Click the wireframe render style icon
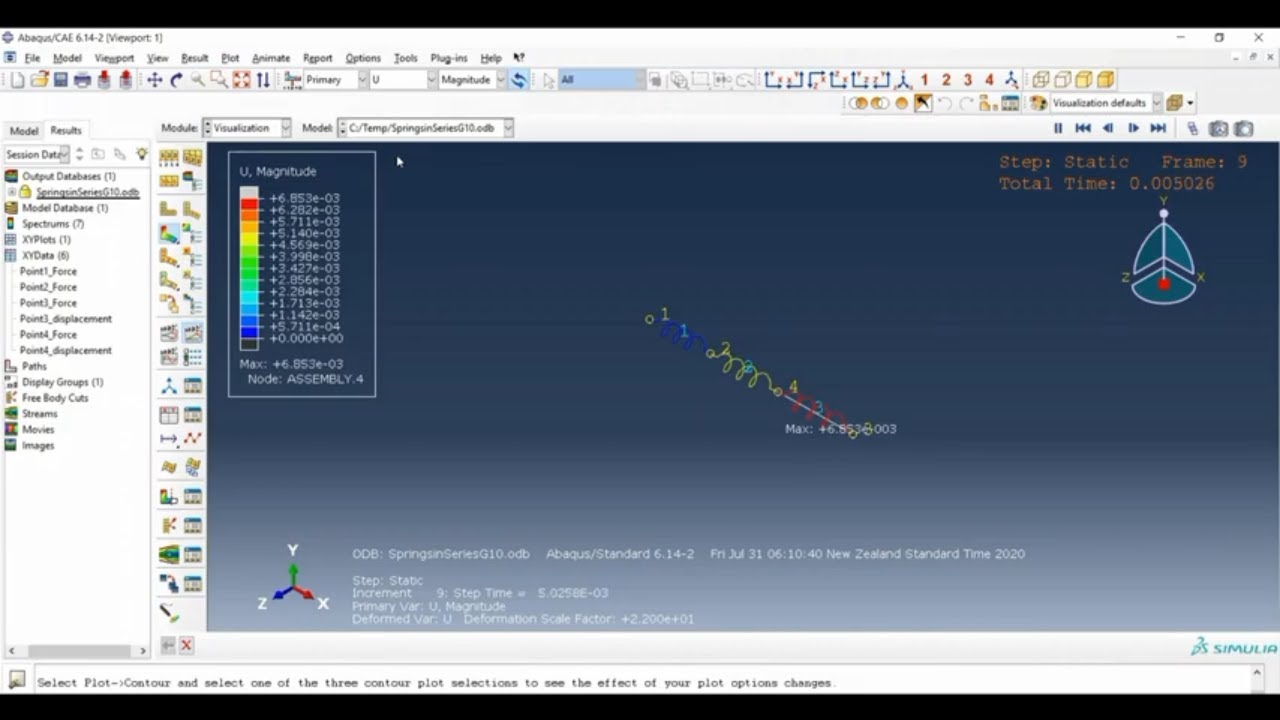 [x=1041, y=80]
